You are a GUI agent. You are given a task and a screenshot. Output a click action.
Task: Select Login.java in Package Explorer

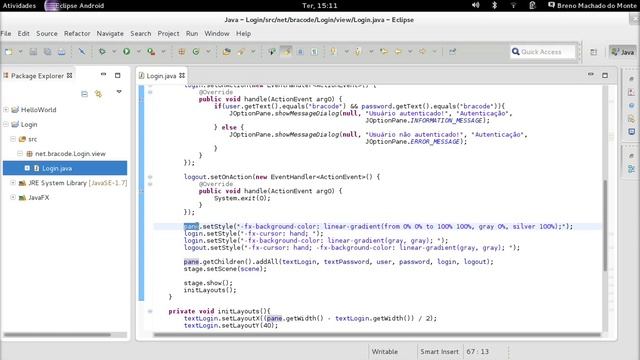coord(65,168)
